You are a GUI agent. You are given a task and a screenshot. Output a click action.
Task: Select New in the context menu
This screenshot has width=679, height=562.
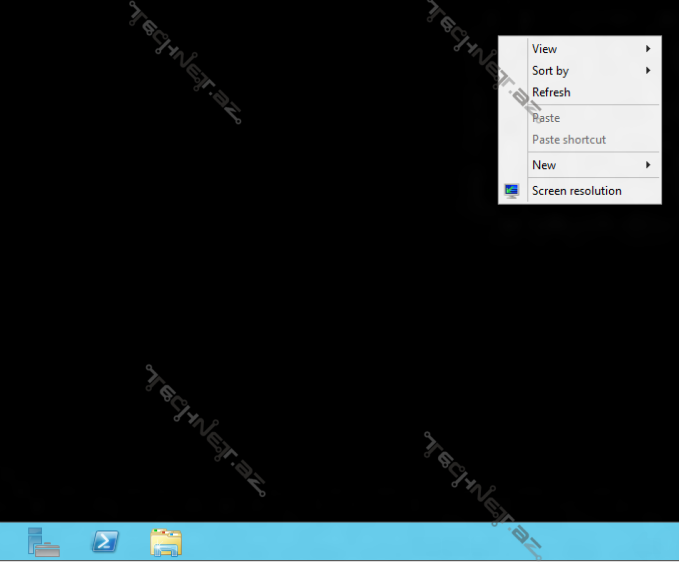tap(544, 165)
